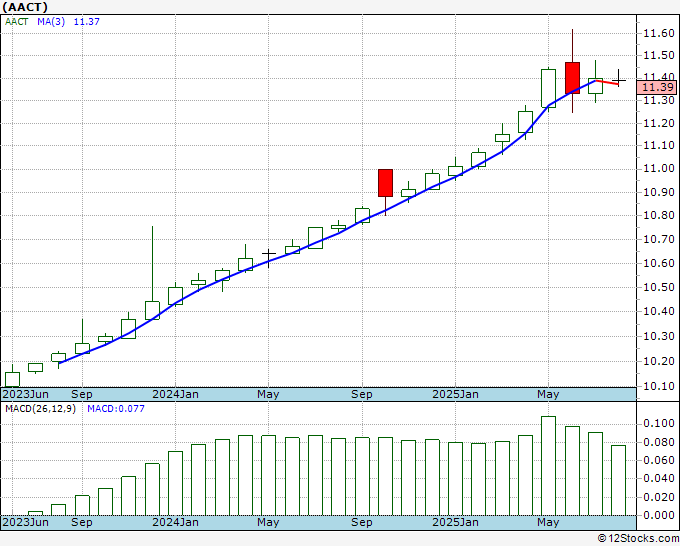
Task: Click the (AACT) chart title
Action: pos(25,7)
